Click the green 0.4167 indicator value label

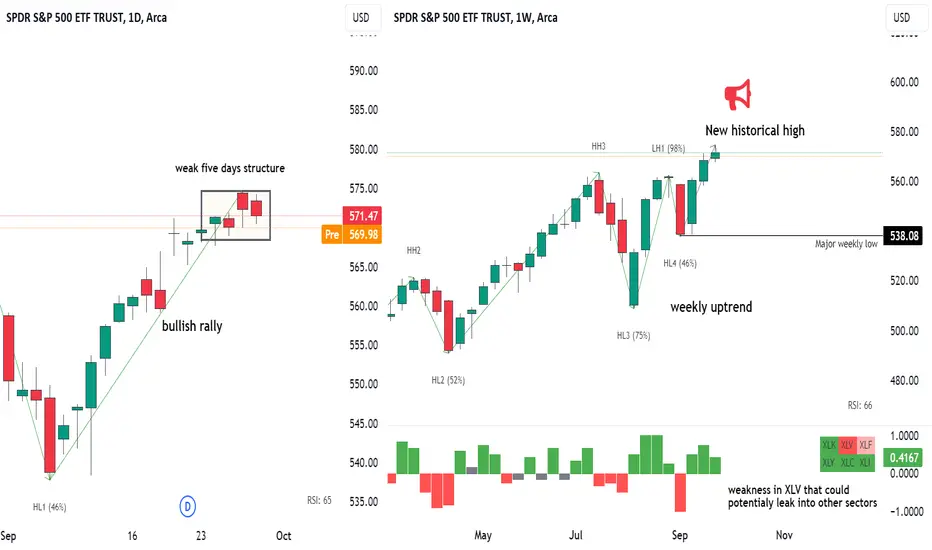tap(903, 457)
